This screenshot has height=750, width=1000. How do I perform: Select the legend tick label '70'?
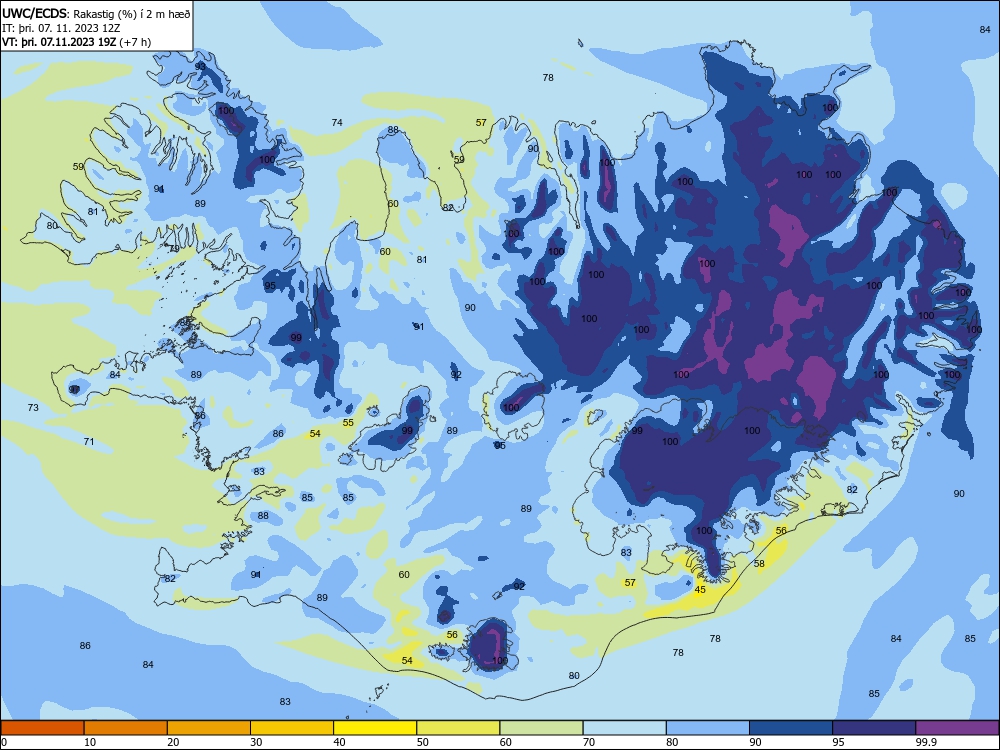pos(589,742)
